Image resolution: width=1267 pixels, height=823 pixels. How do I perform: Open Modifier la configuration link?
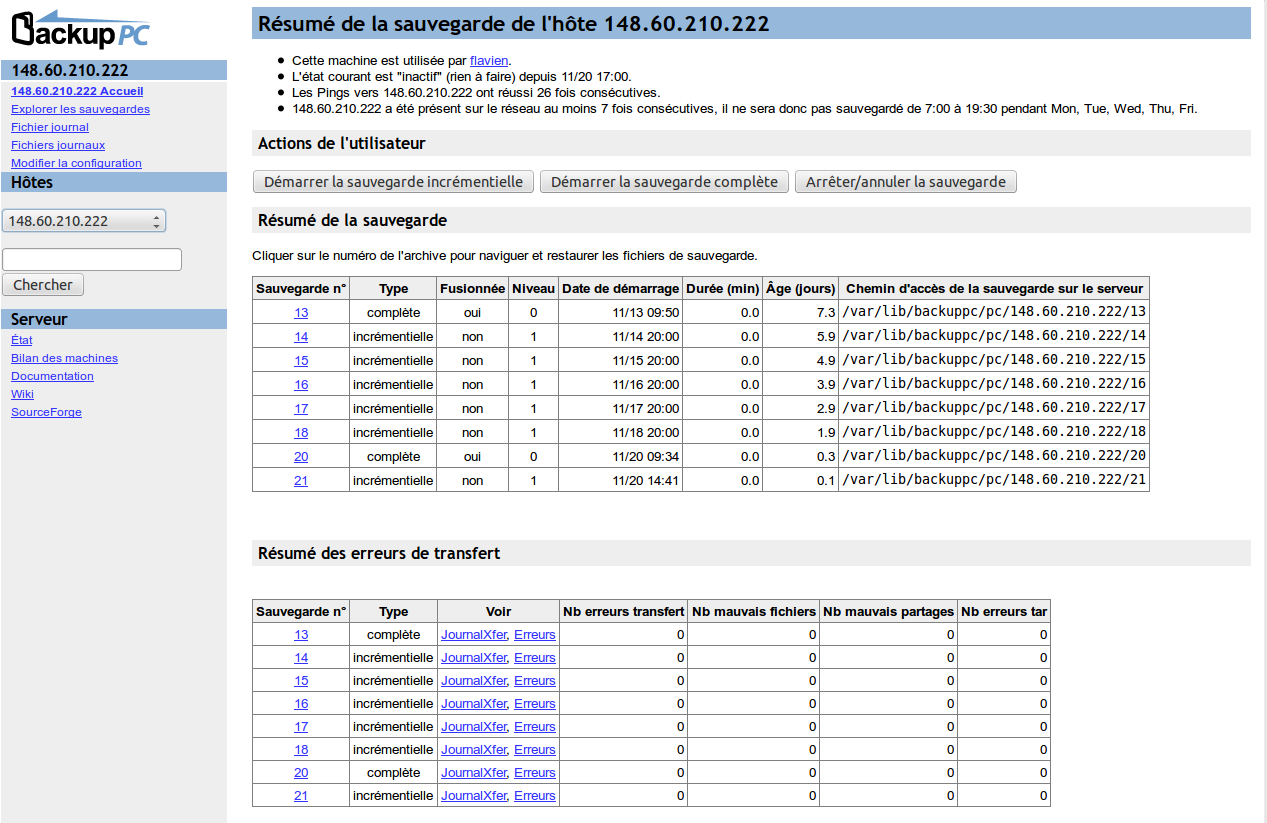click(76, 163)
